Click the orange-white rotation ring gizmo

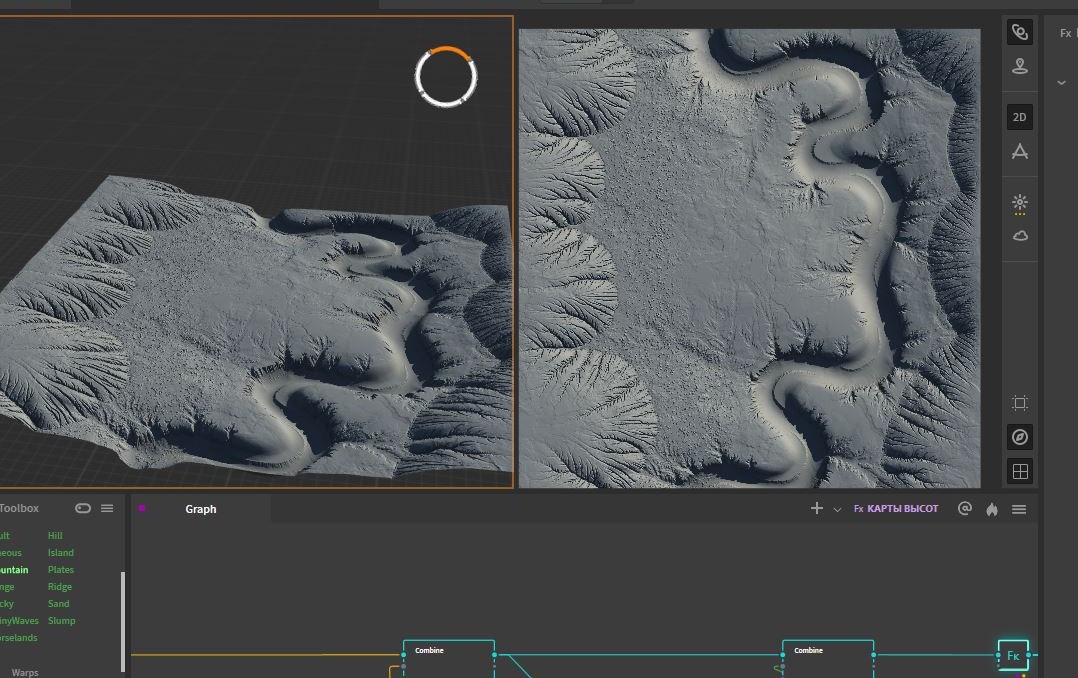pyautogui.click(x=446, y=77)
